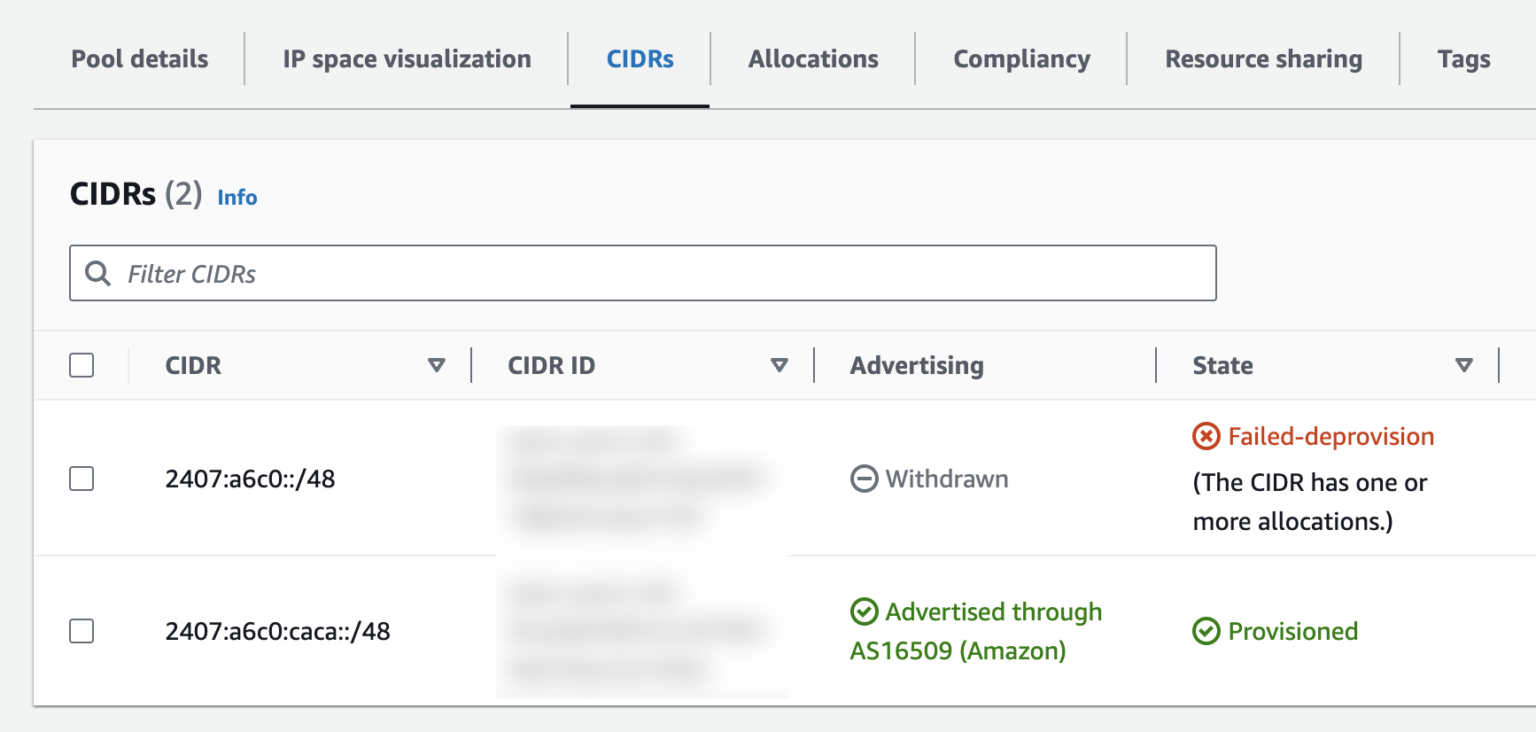This screenshot has width=1536, height=732.
Task: Open the Allocations tab
Action: click(813, 59)
